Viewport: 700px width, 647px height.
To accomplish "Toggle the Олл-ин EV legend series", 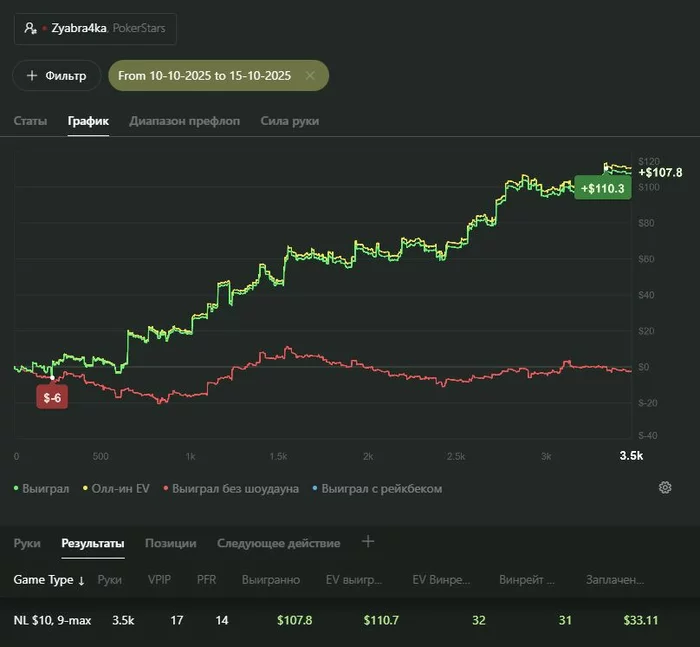I will click(x=117, y=489).
